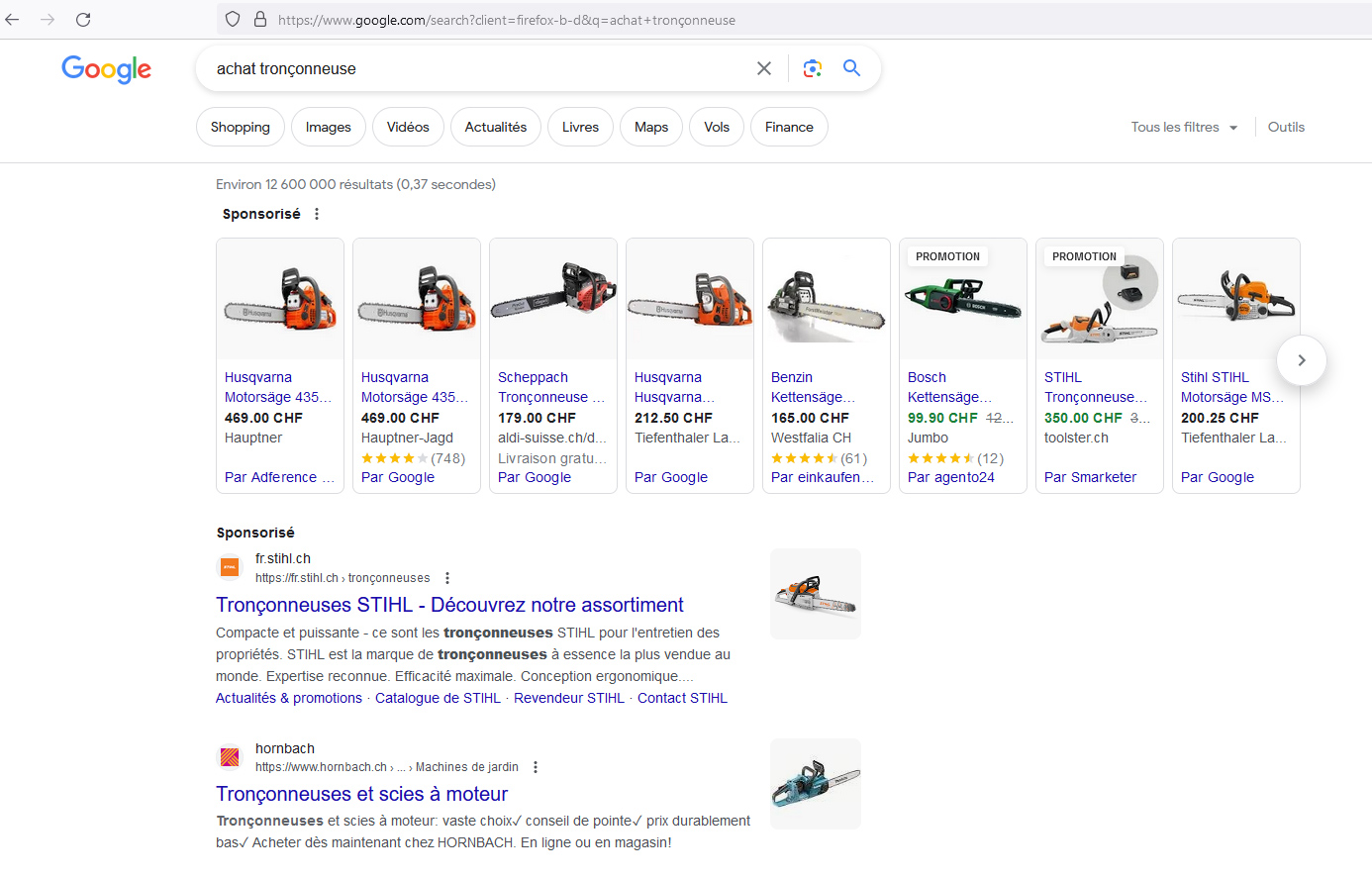Click the (748) star rating
The image size is (1372, 879).
click(x=413, y=458)
